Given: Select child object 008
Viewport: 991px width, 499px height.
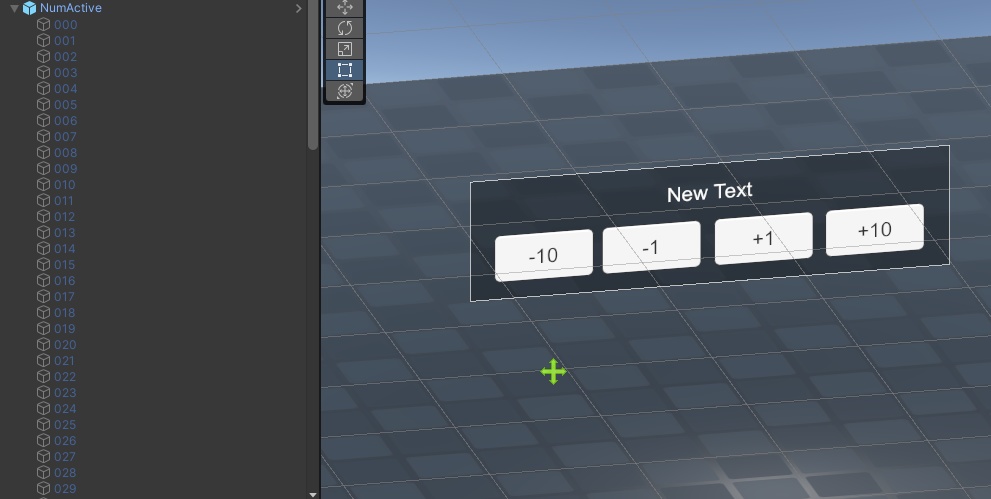Looking at the screenshot, I should tap(66, 153).
